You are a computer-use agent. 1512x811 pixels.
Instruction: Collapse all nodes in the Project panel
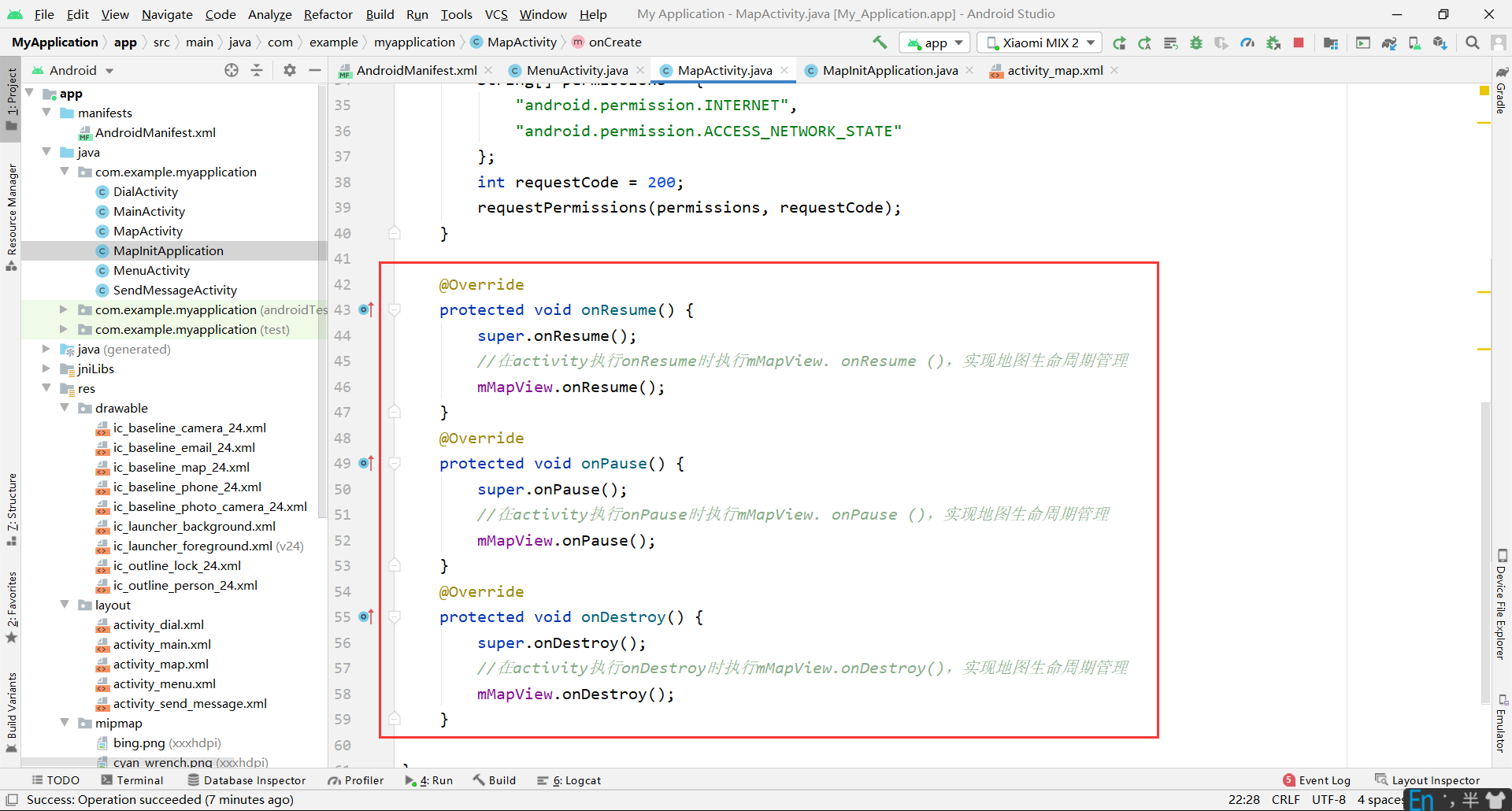[x=256, y=70]
